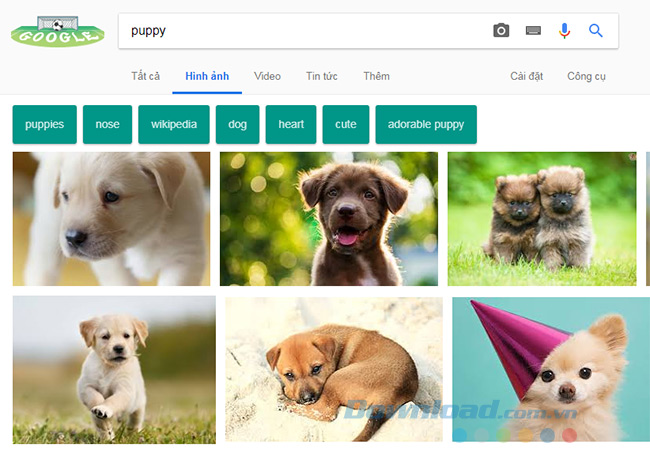This screenshot has width=650, height=452.
Task: Expand the Công cụ tools options
Action: coord(586,76)
